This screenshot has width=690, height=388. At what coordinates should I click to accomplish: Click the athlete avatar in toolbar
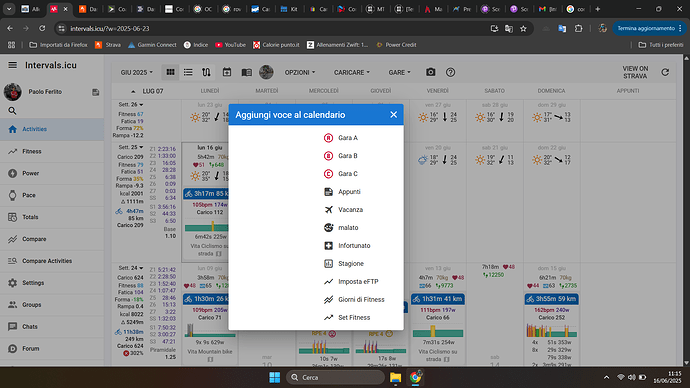coord(266,72)
